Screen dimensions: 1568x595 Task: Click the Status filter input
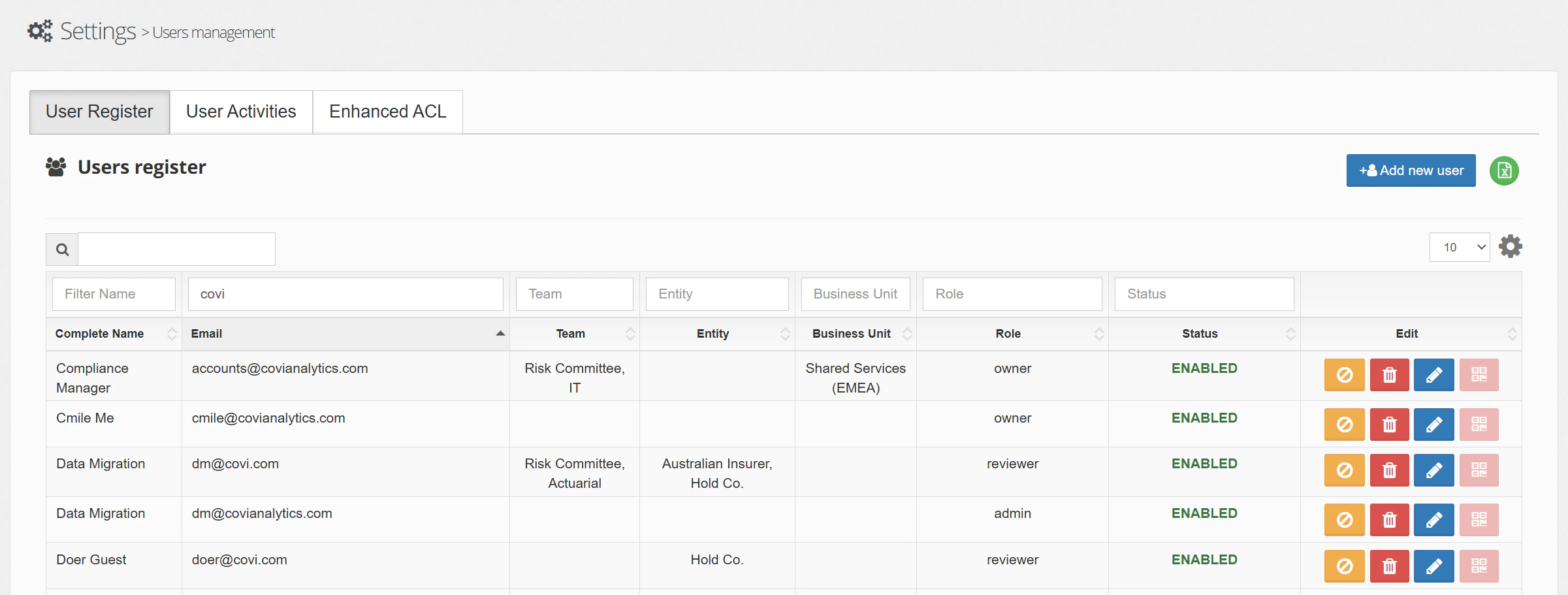pos(1204,294)
